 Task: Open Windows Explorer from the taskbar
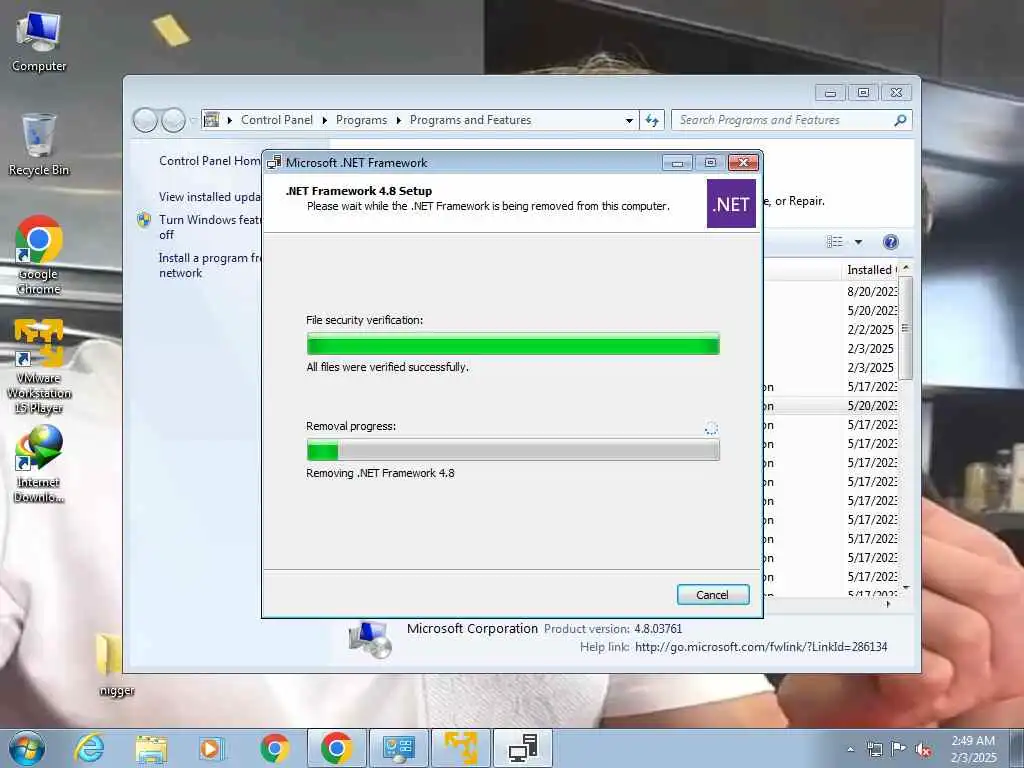pos(151,748)
